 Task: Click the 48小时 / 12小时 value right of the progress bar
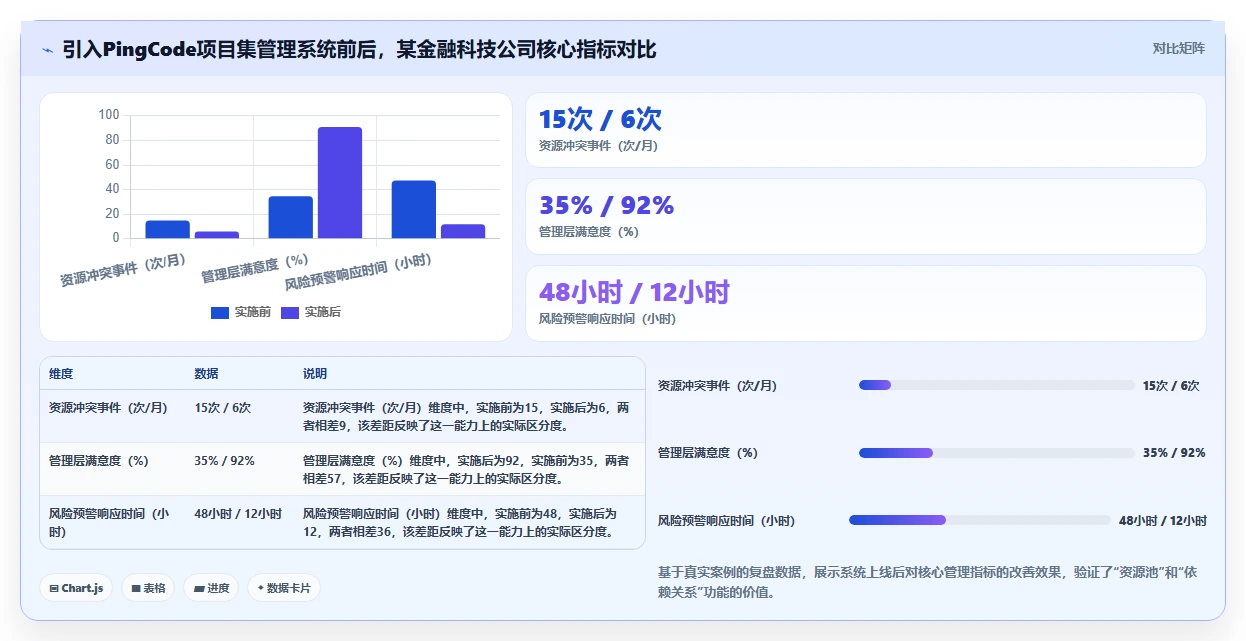tap(1163, 521)
